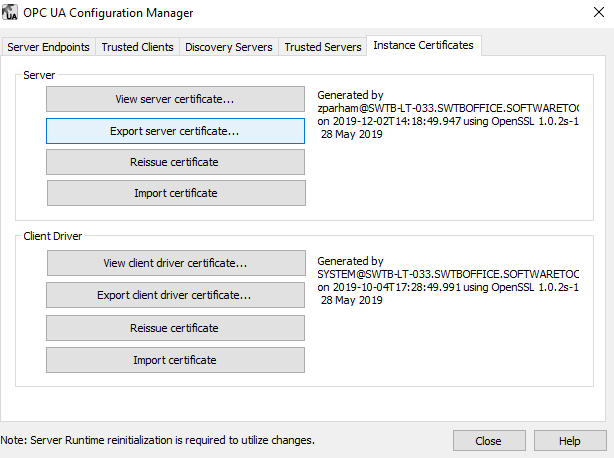This screenshot has width=614, height=458.
Task: Click the Server group label
Action: [x=39, y=75]
